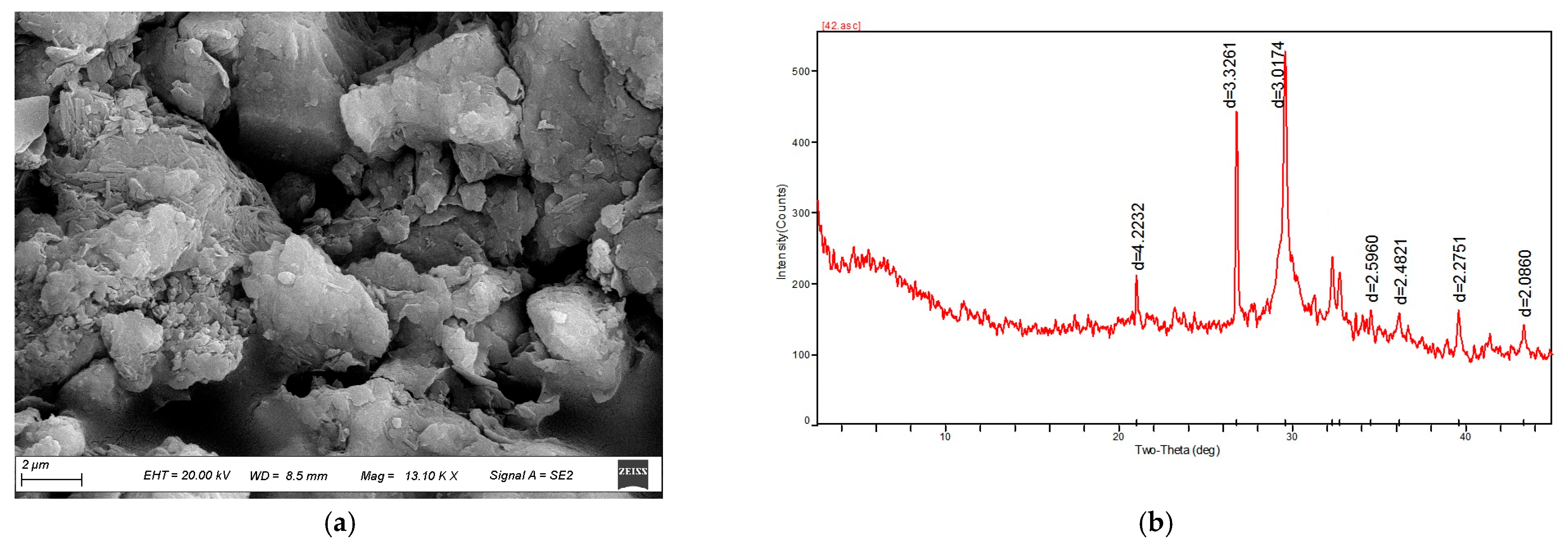Click the d=3.0174 peak label
The width and height of the screenshot is (1568, 544).
coord(1279,75)
